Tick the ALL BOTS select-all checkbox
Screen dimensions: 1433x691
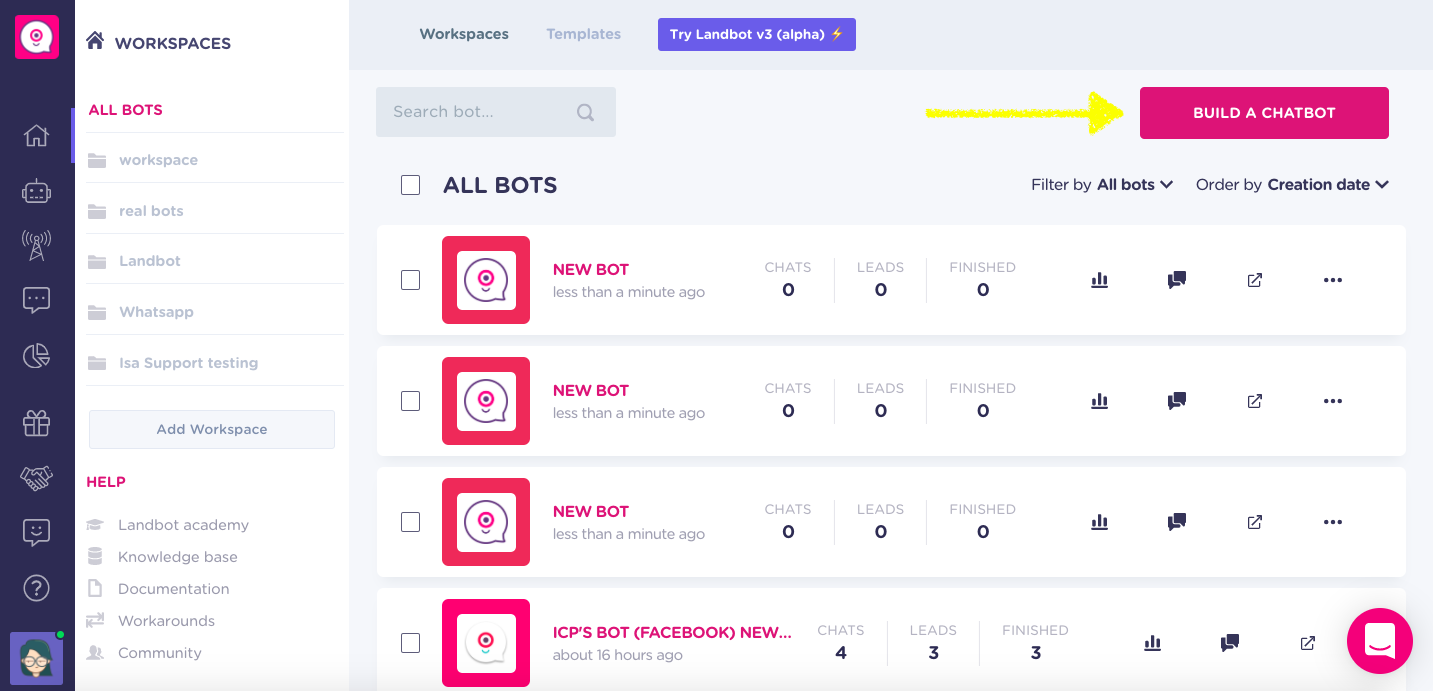point(410,185)
